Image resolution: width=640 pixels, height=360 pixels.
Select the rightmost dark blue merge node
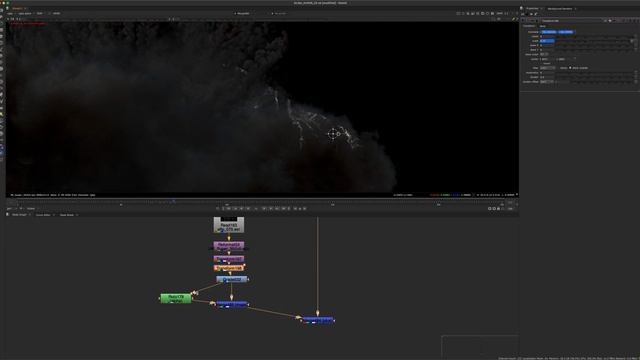click(318, 320)
